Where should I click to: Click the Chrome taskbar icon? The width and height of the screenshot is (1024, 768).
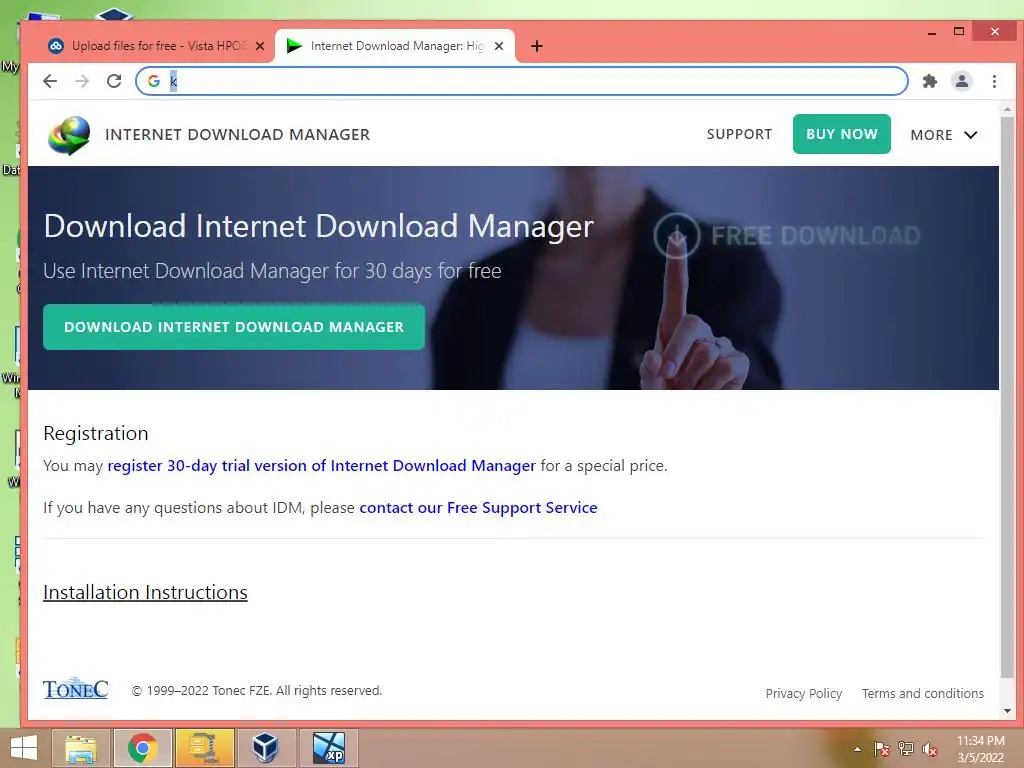143,748
